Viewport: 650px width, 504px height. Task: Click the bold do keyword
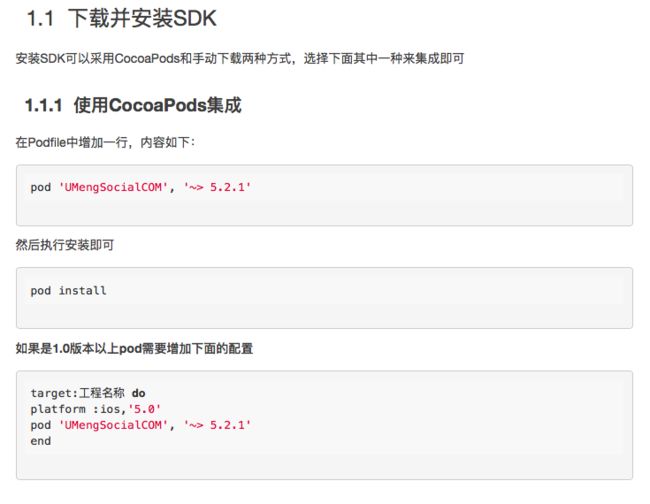(x=138, y=393)
